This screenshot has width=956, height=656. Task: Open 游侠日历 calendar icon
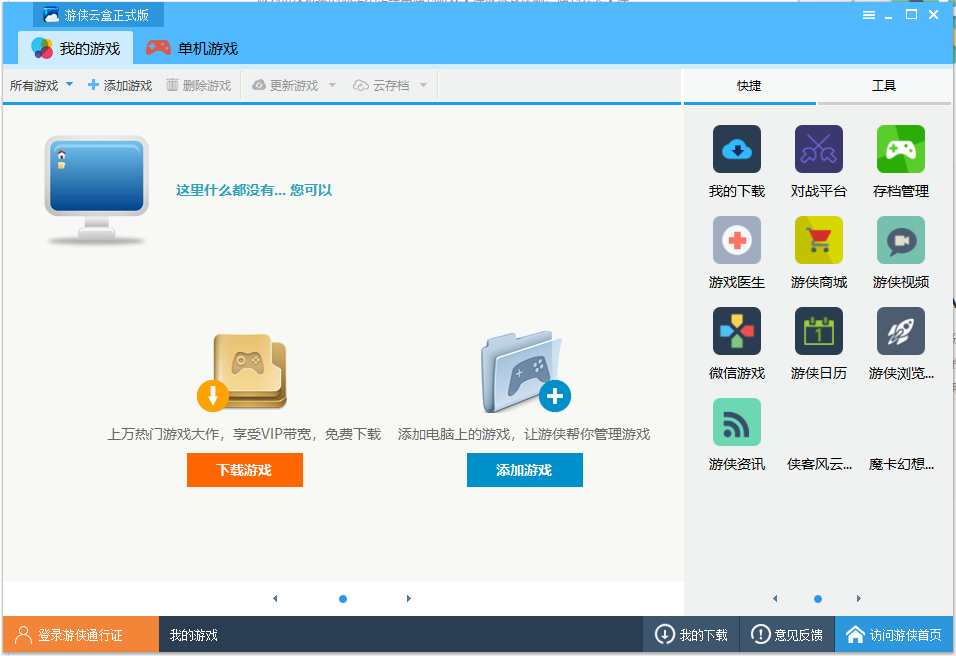tap(818, 331)
